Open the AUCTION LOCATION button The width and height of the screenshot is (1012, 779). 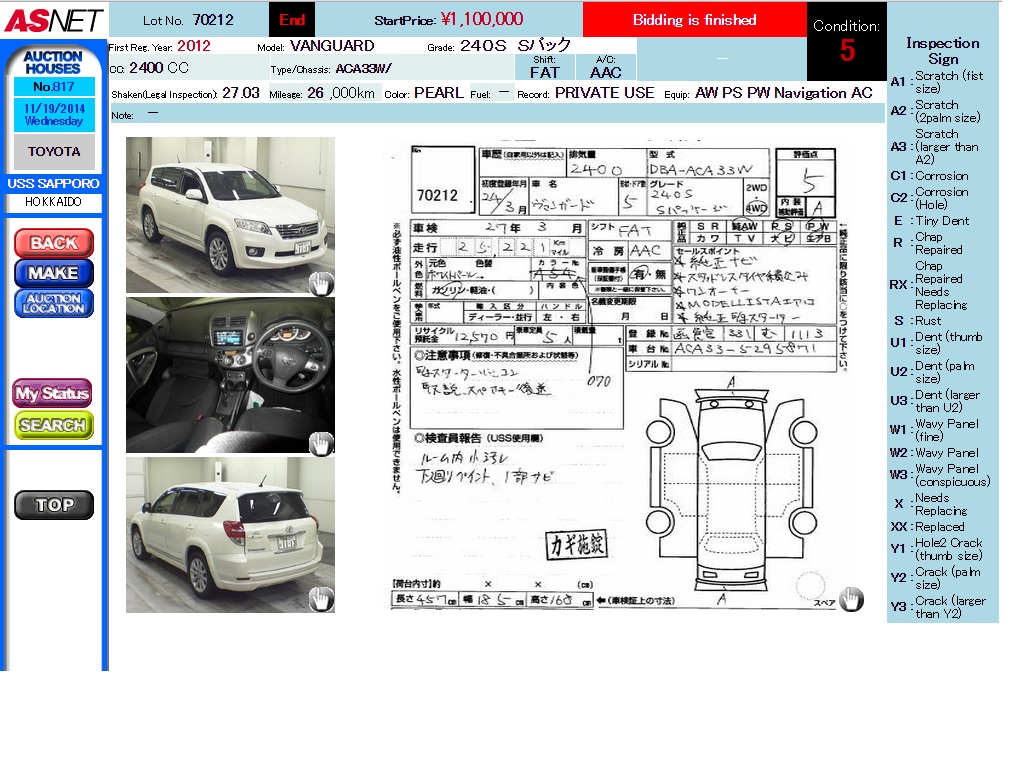coord(54,303)
